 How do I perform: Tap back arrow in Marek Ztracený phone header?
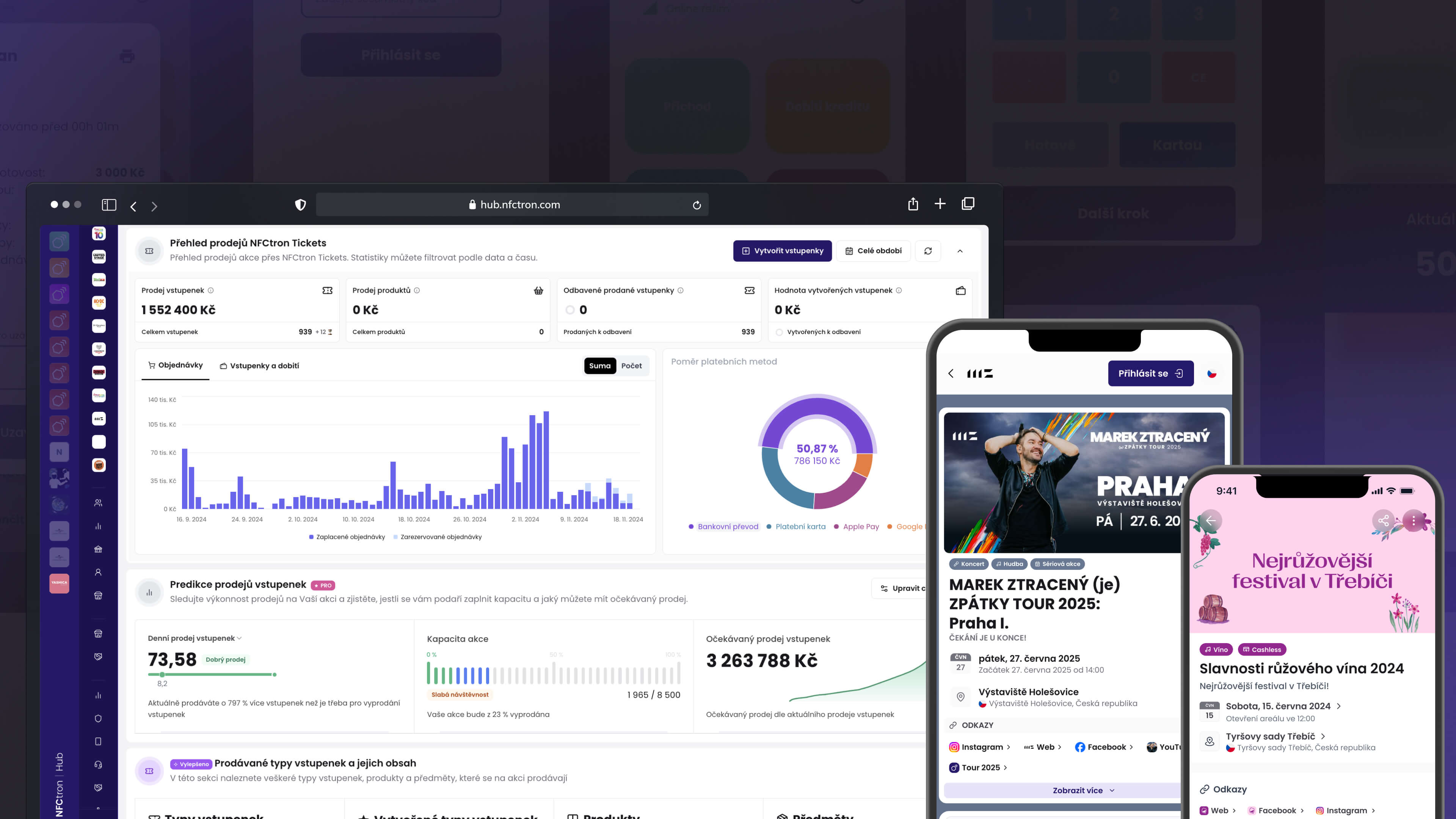click(951, 373)
